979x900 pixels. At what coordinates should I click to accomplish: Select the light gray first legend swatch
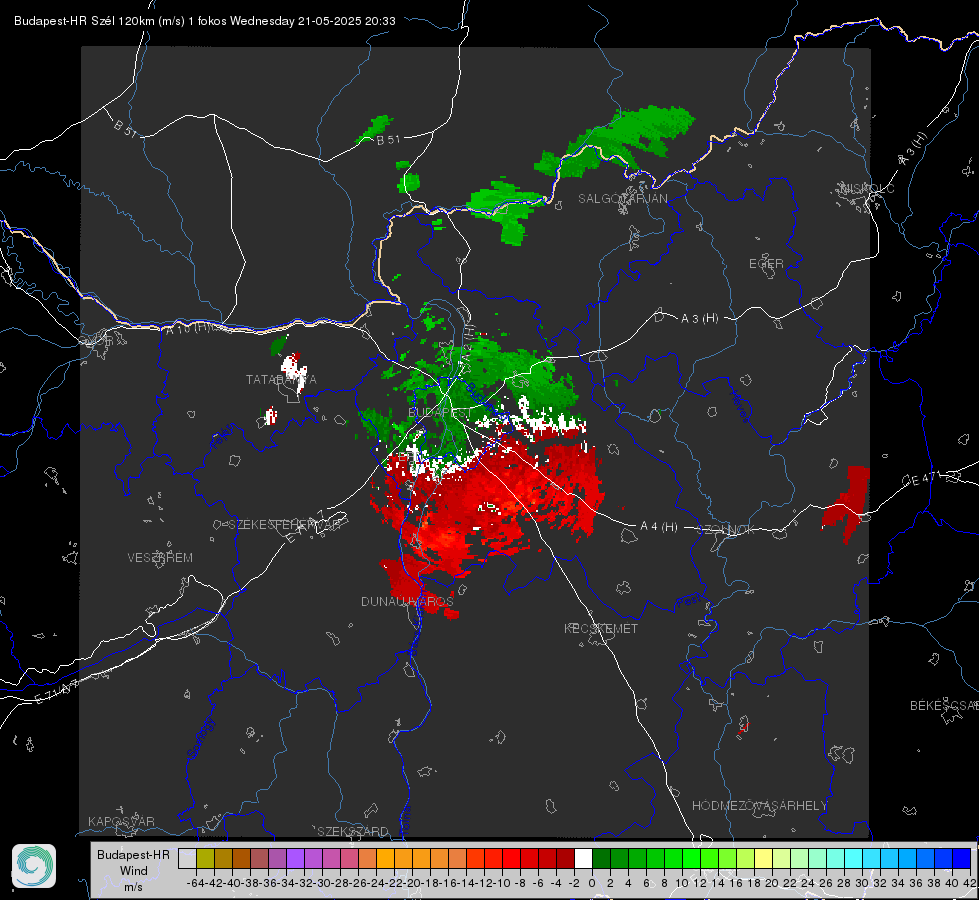187,858
